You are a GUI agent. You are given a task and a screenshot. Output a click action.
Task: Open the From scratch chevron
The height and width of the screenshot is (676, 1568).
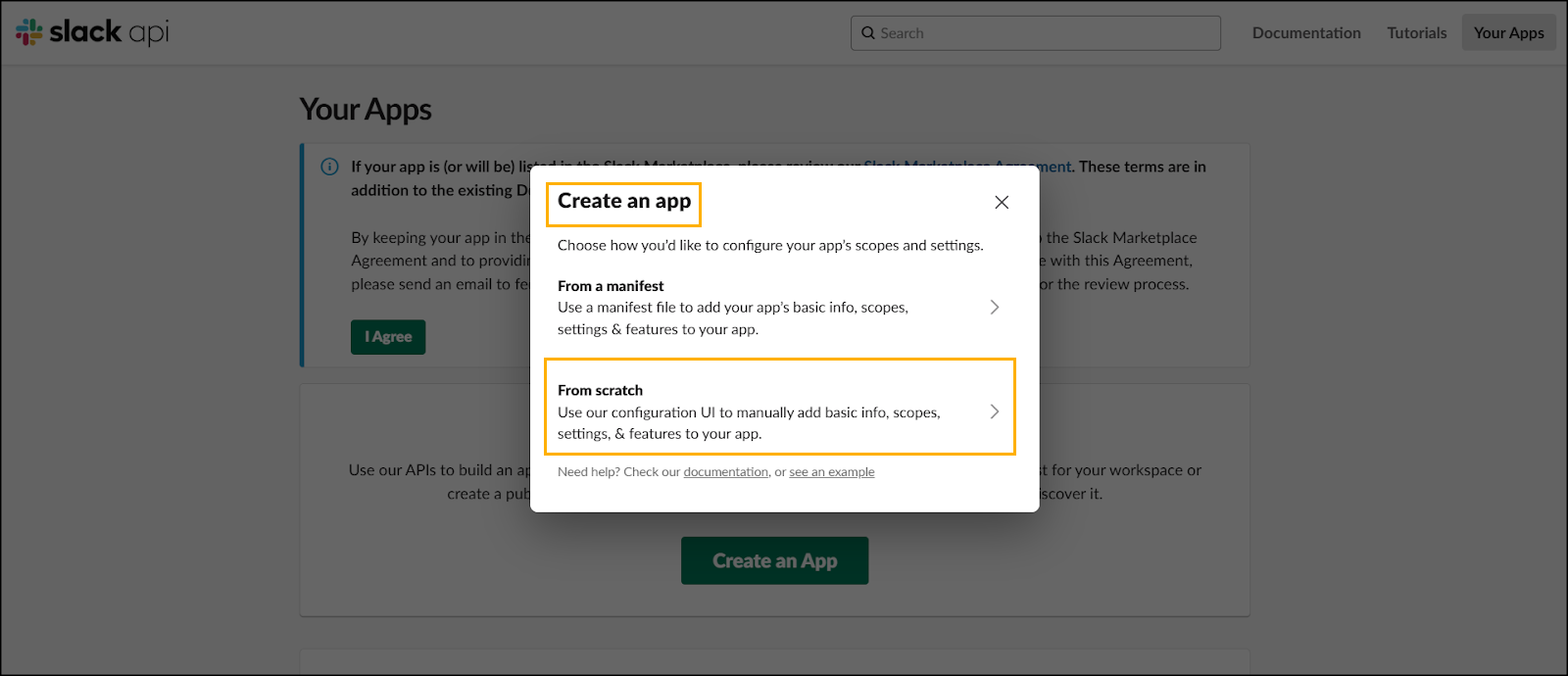pyautogui.click(x=995, y=411)
